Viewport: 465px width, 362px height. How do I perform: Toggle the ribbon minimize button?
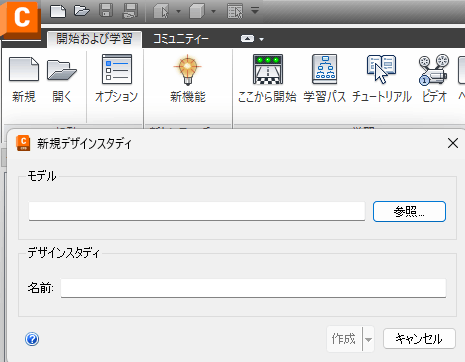click(x=247, y=39)
